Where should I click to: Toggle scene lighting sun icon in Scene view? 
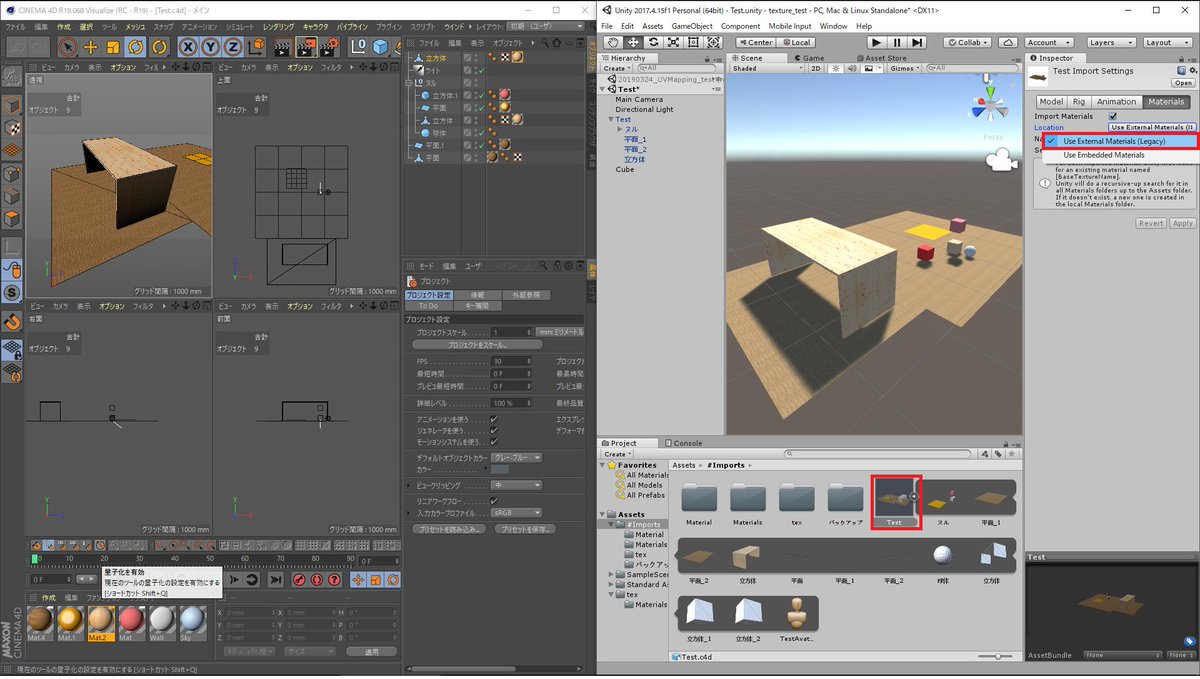click(x=837, y=69)
